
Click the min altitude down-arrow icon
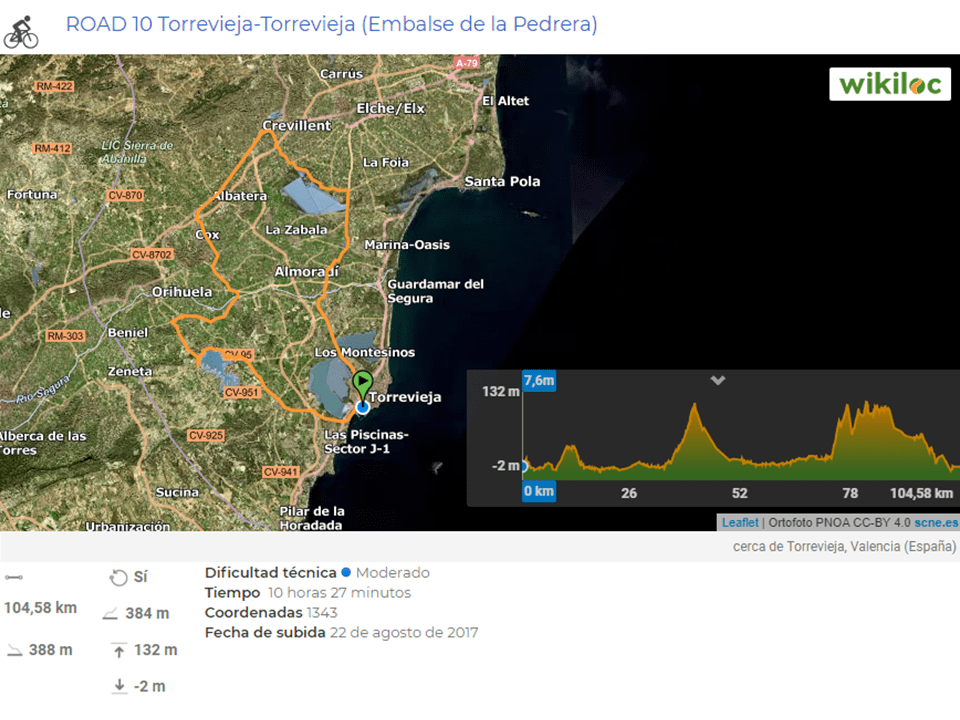tap(119, 686)
